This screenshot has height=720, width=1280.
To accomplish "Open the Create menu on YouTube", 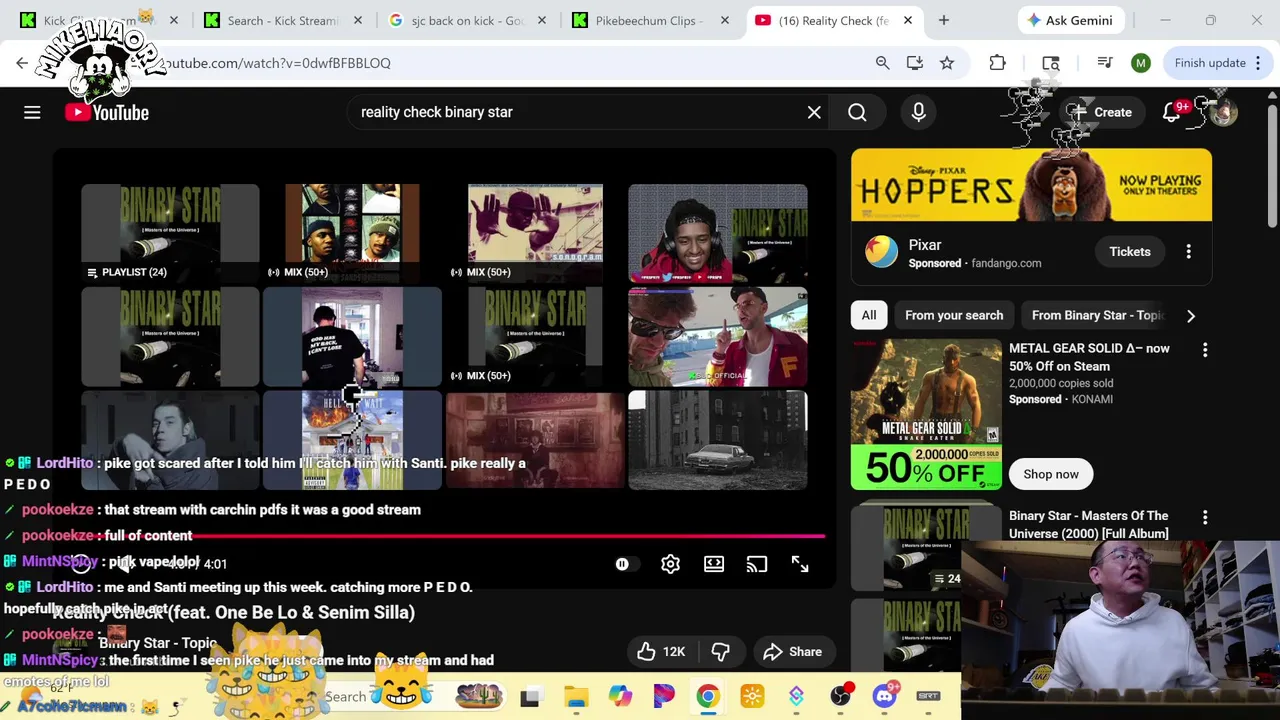I will click(x=1100, y=112).
